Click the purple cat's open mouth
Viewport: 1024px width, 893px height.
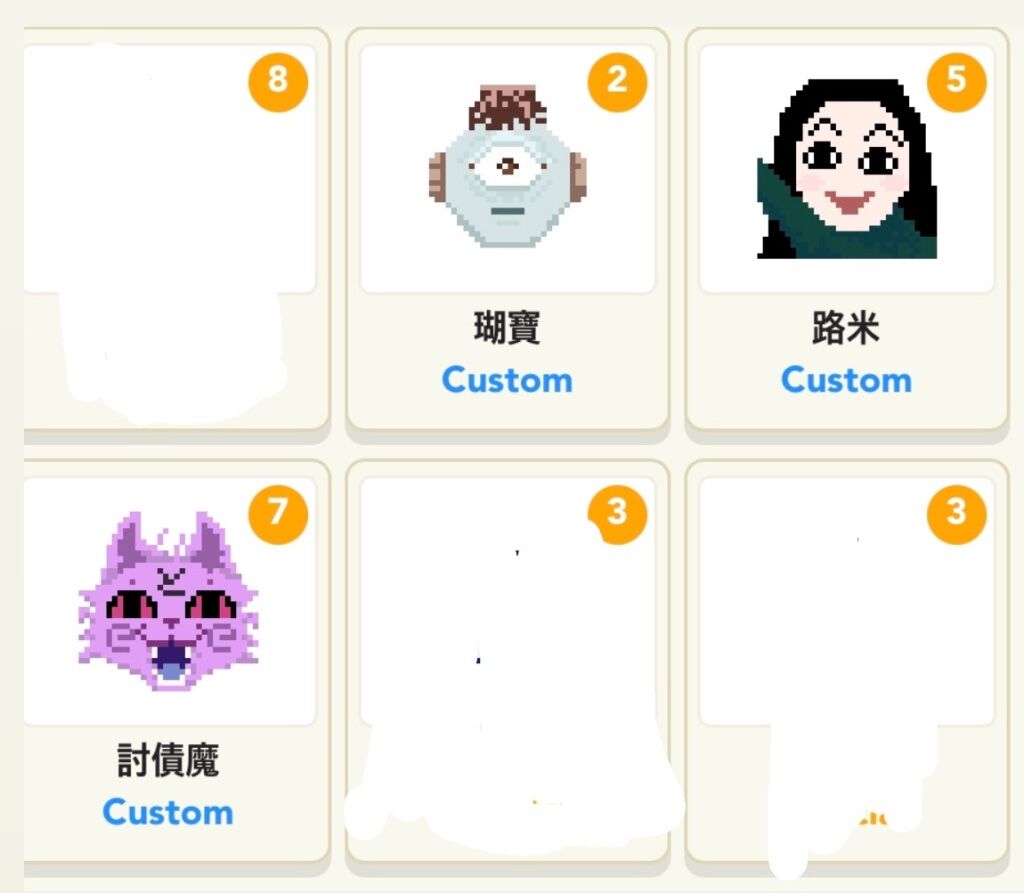click(x=171, y=661)
